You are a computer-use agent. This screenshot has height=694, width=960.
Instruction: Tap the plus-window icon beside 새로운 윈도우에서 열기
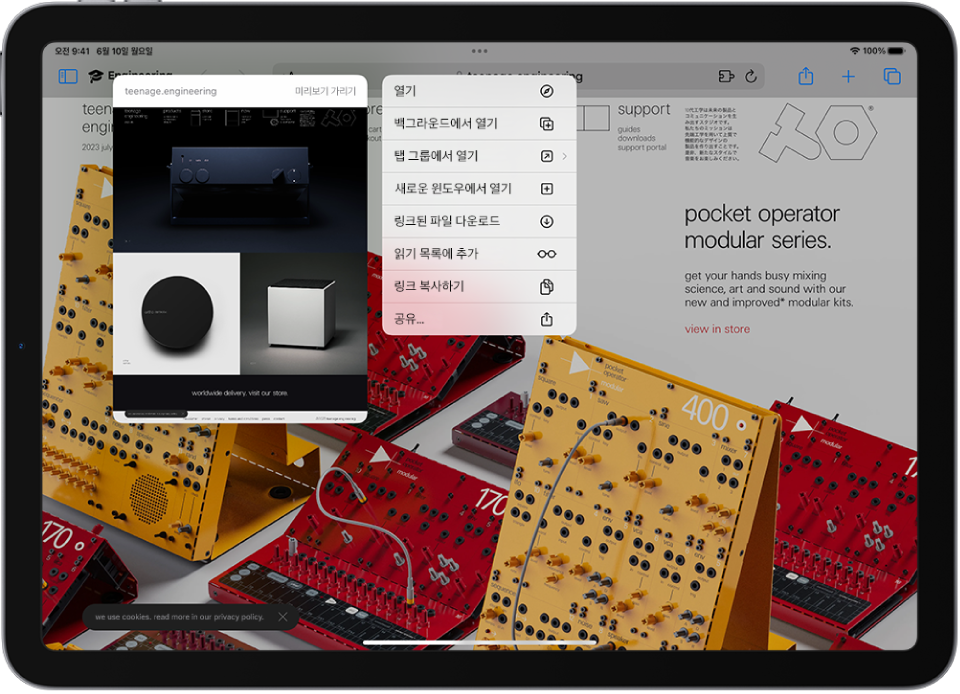click(547, 188)
